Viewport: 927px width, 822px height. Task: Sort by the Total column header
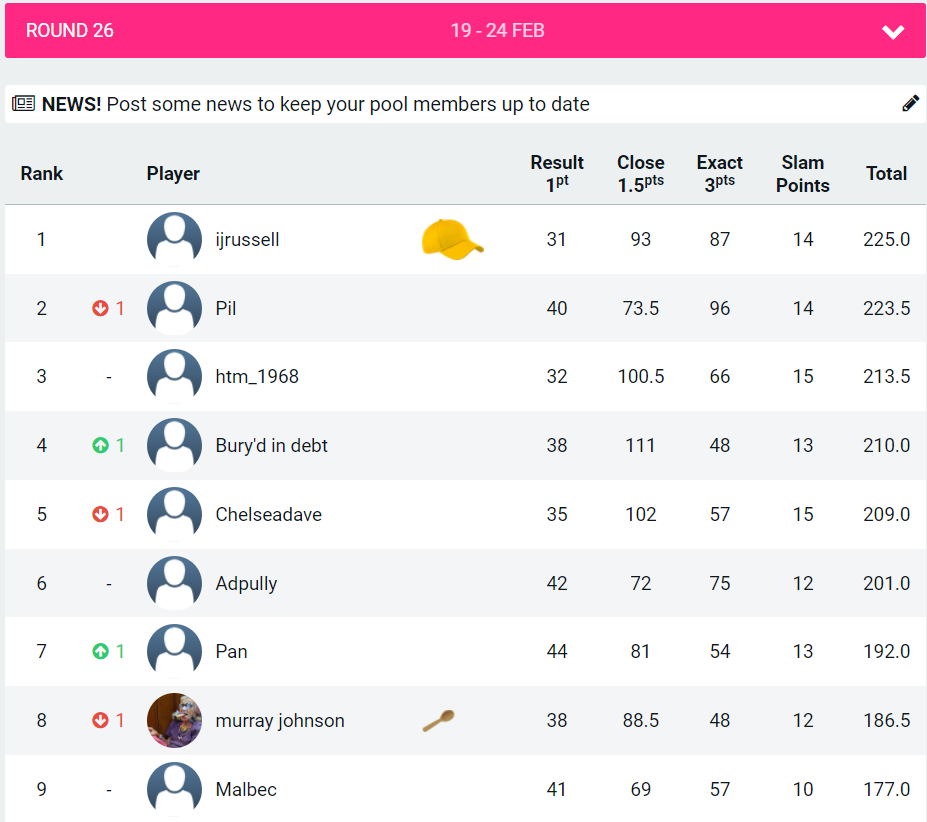click(886, 174)
